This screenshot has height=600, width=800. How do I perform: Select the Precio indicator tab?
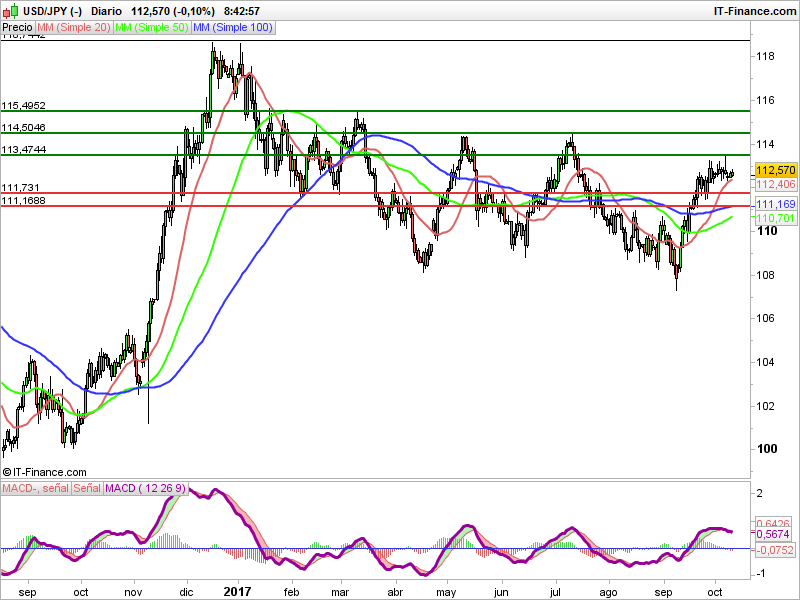click(x=18, y=28)
